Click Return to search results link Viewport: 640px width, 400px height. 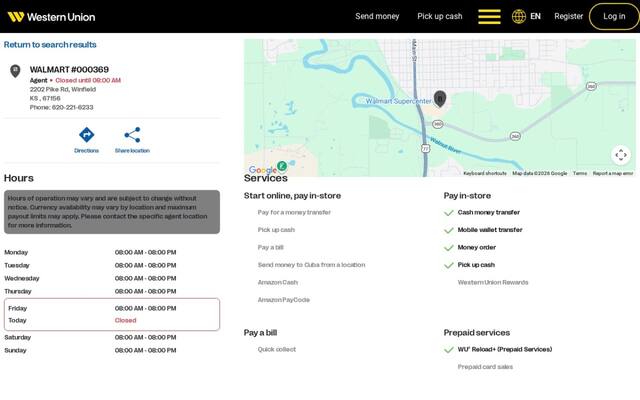50,44
